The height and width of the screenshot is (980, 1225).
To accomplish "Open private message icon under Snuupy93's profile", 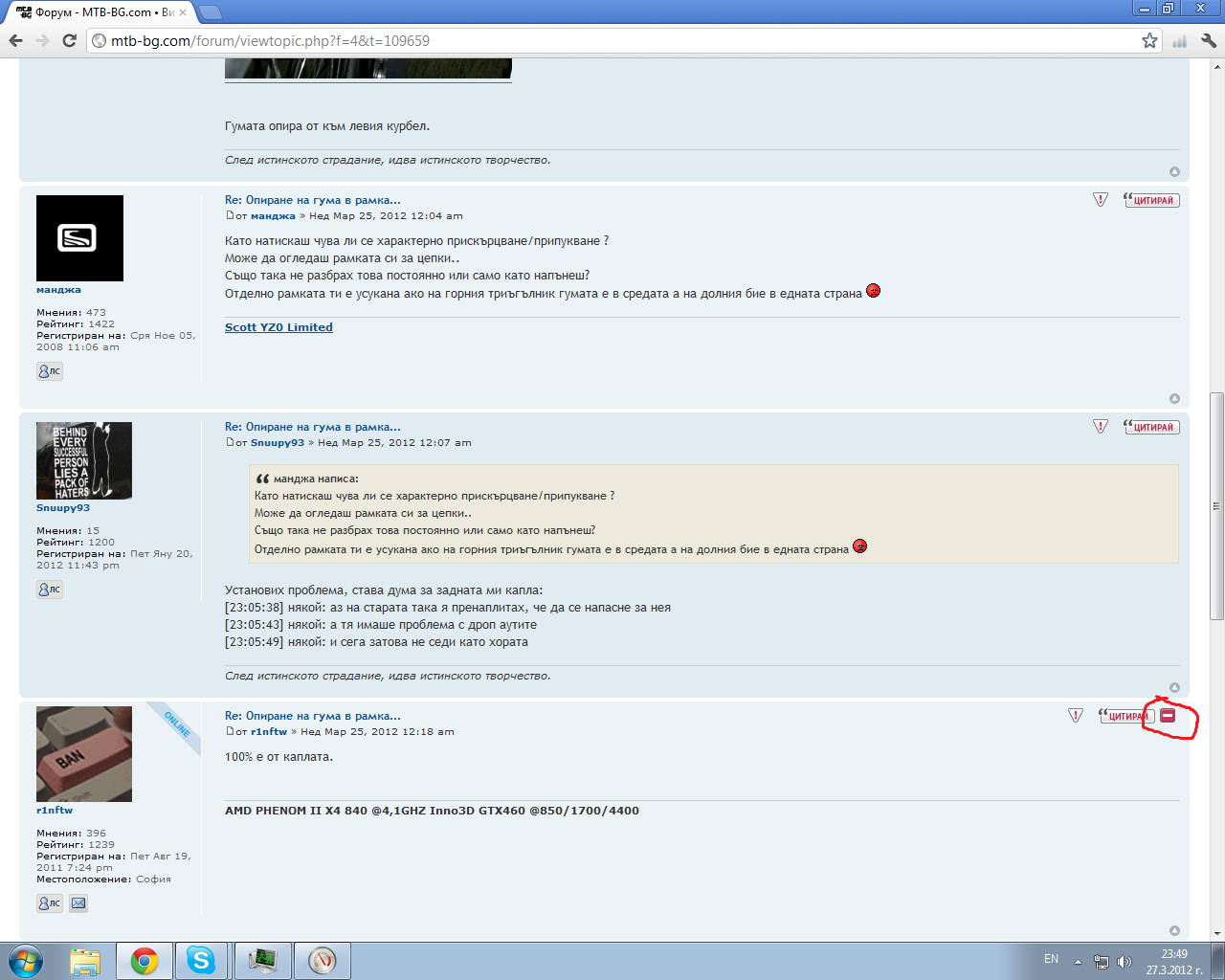I will tap(50, 590).
